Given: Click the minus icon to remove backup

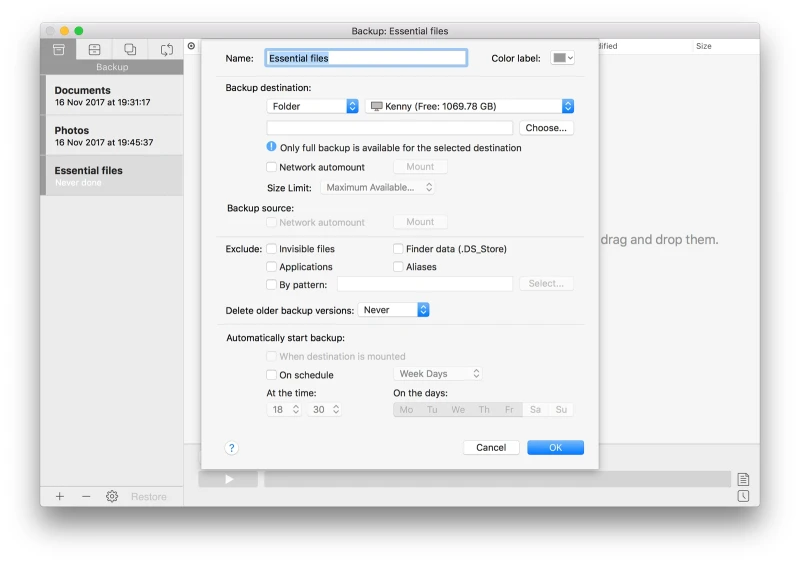Looking at the screenshot, I should point(86,496).
